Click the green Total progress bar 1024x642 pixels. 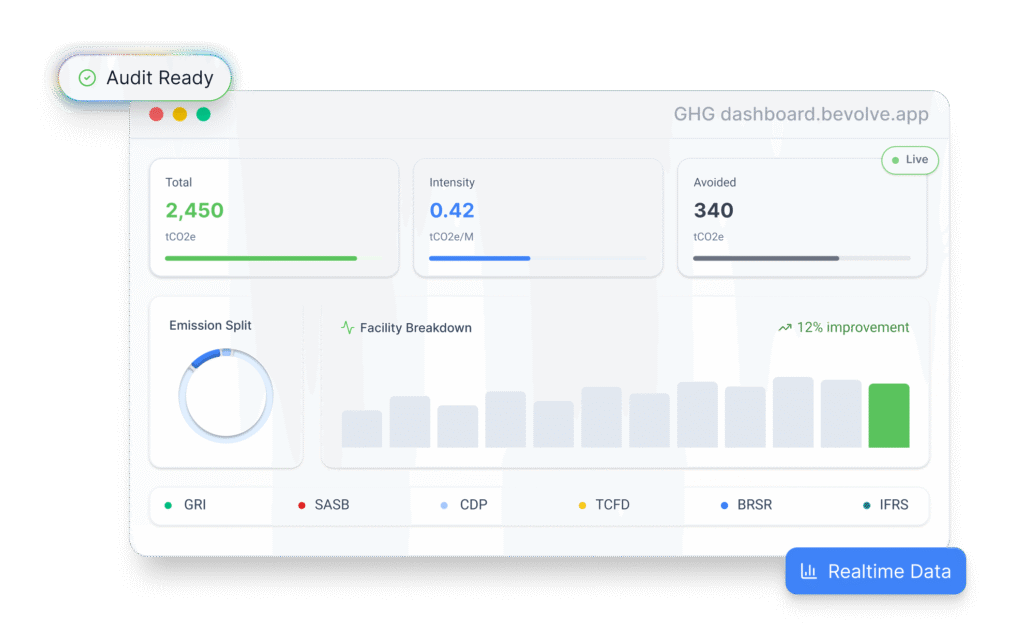261,258
